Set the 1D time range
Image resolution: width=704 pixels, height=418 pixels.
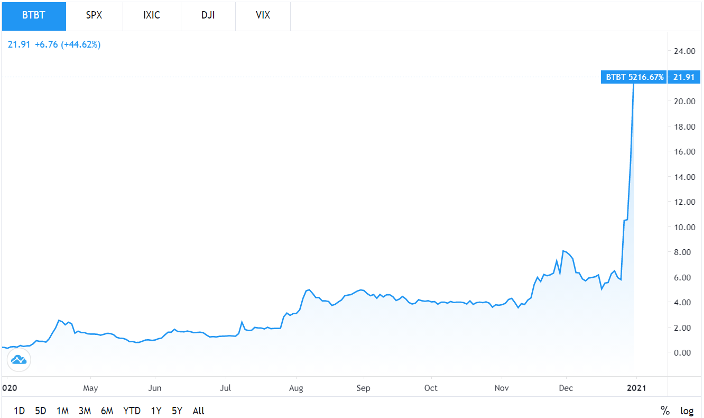19,410
